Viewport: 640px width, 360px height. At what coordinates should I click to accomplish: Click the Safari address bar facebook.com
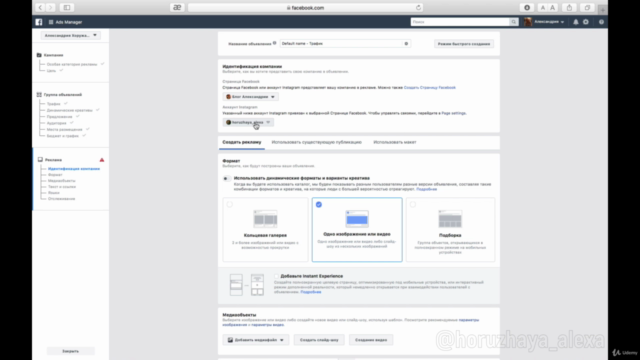[306, 7]
